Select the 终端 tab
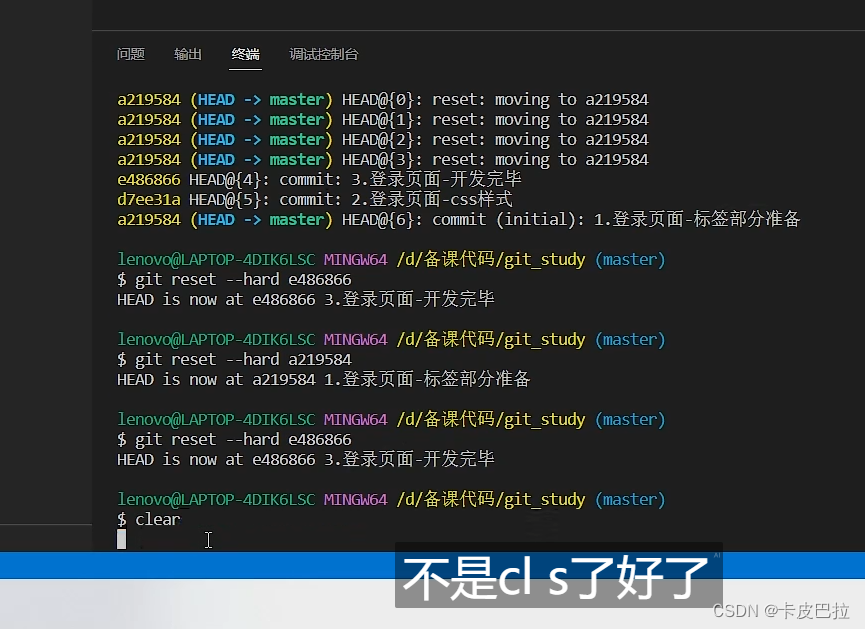Viewport: 865px width, 629px height. pyautogui.click(x=245, y=54)
